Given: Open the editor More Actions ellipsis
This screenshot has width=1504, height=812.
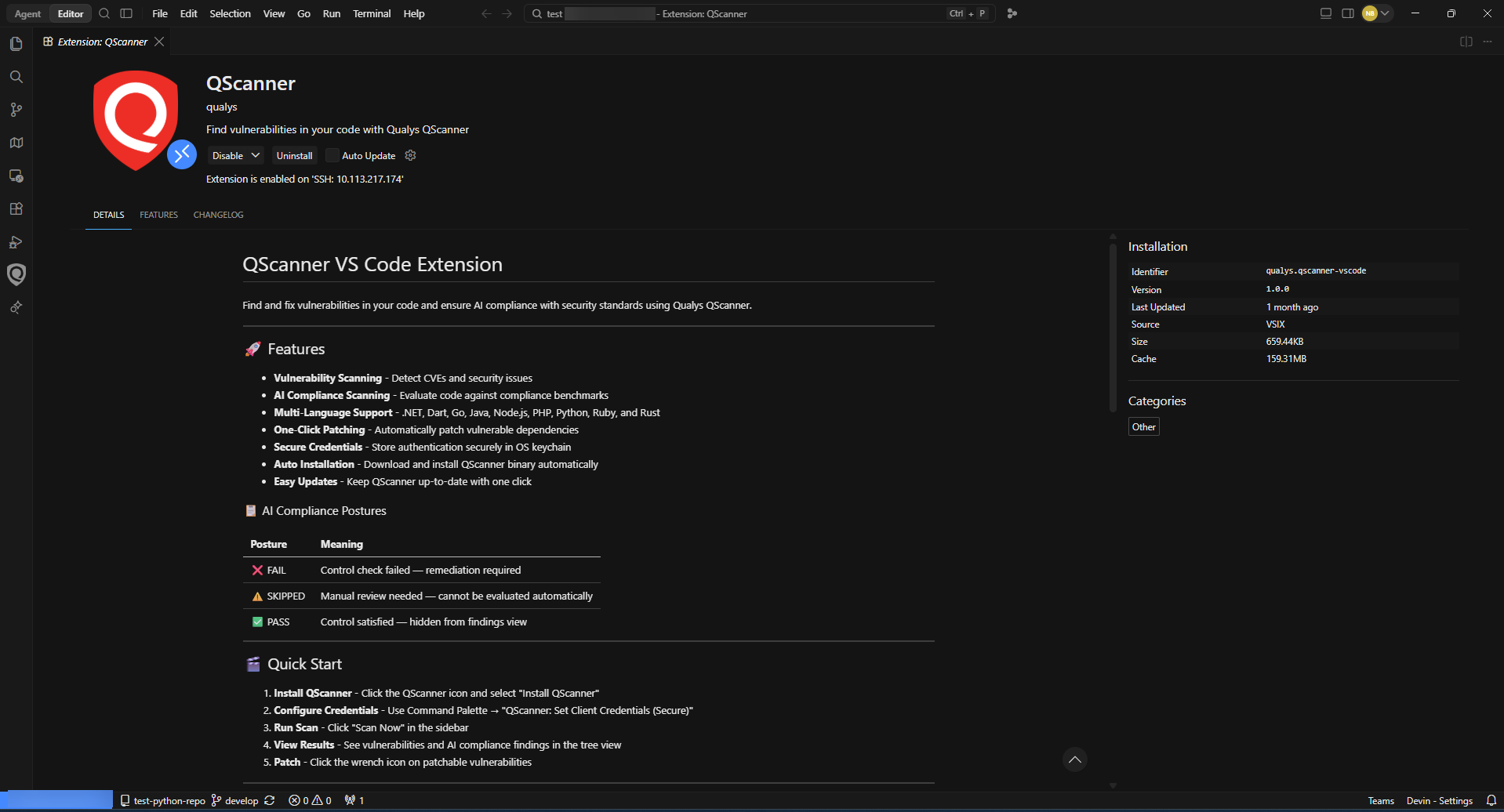Looking at the screenshot, I should tap(1488, 42).
